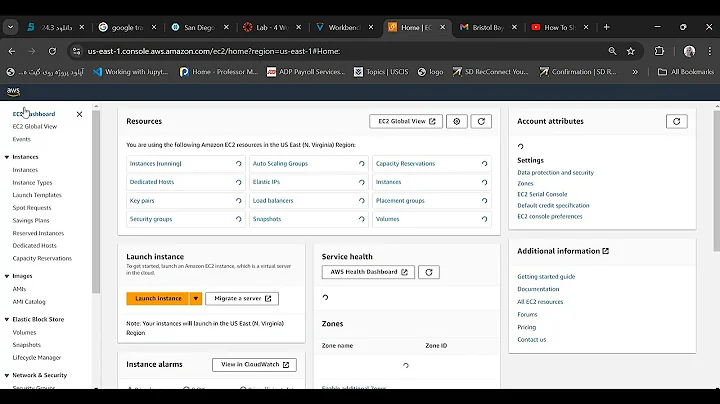Refresh the Account attributes panel
The width and height of the screenshot is (720, 404).
(x=676, y=121)
